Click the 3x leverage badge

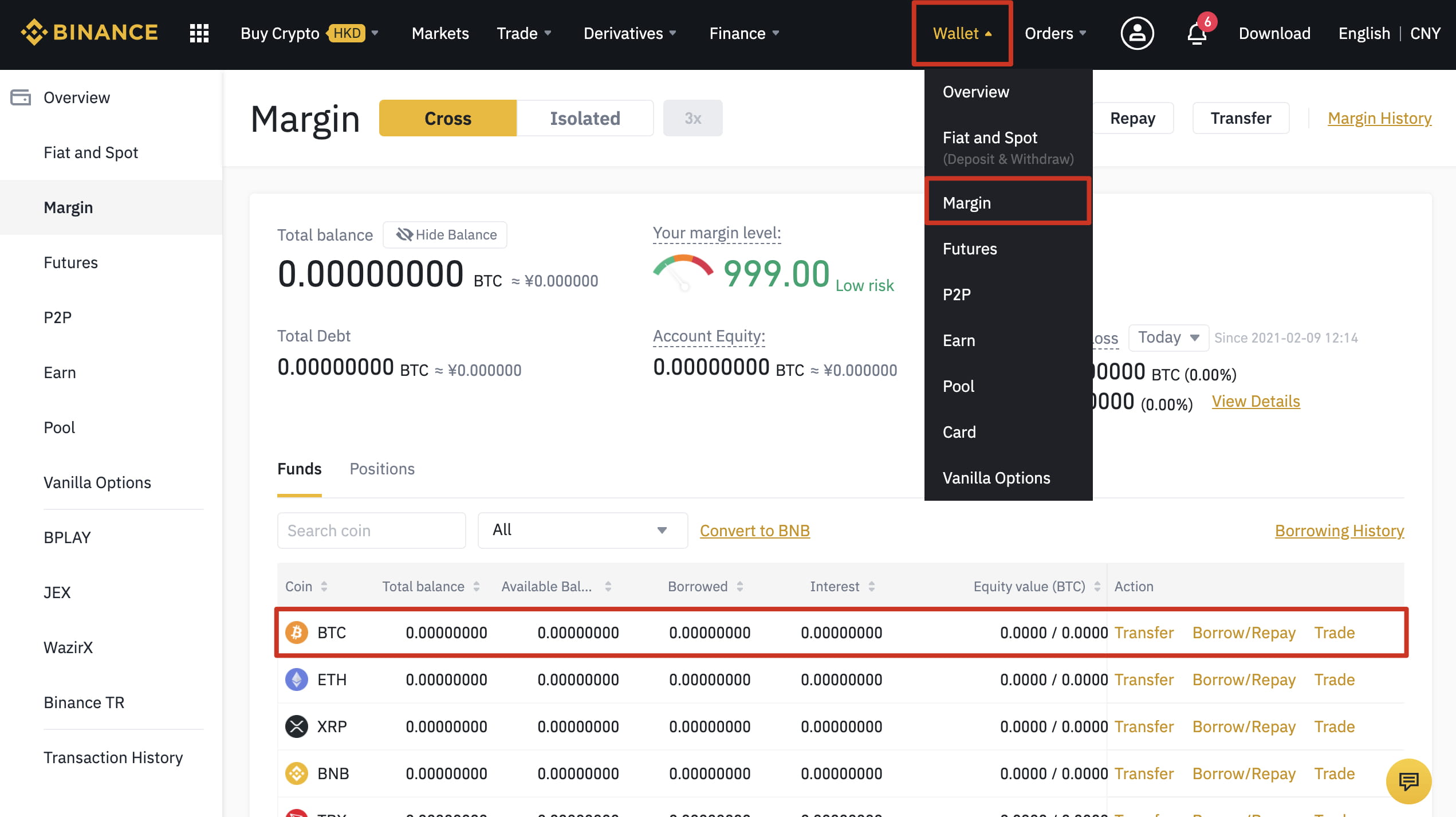693,118
